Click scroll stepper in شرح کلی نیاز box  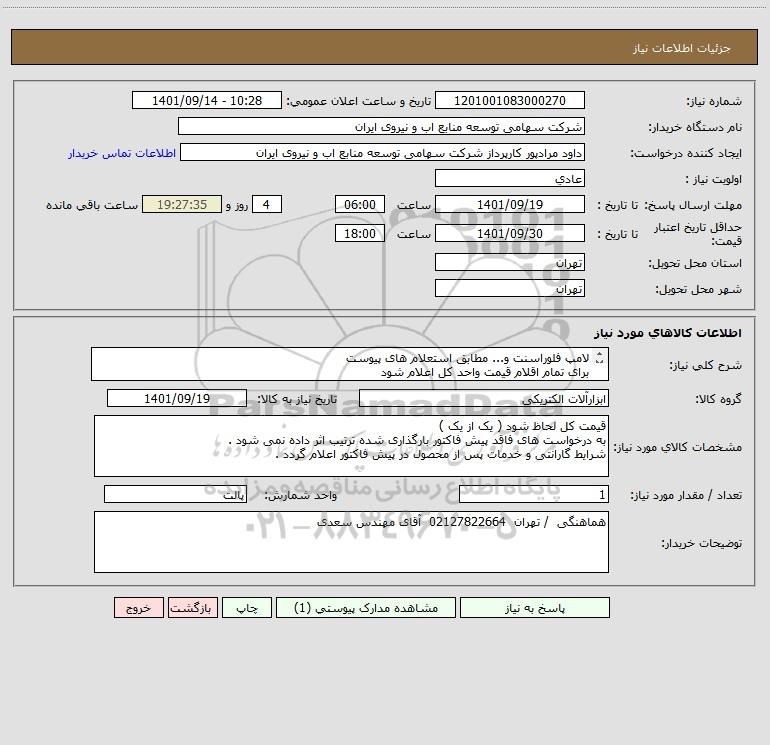pyautogui.click(x=599, y=359)
